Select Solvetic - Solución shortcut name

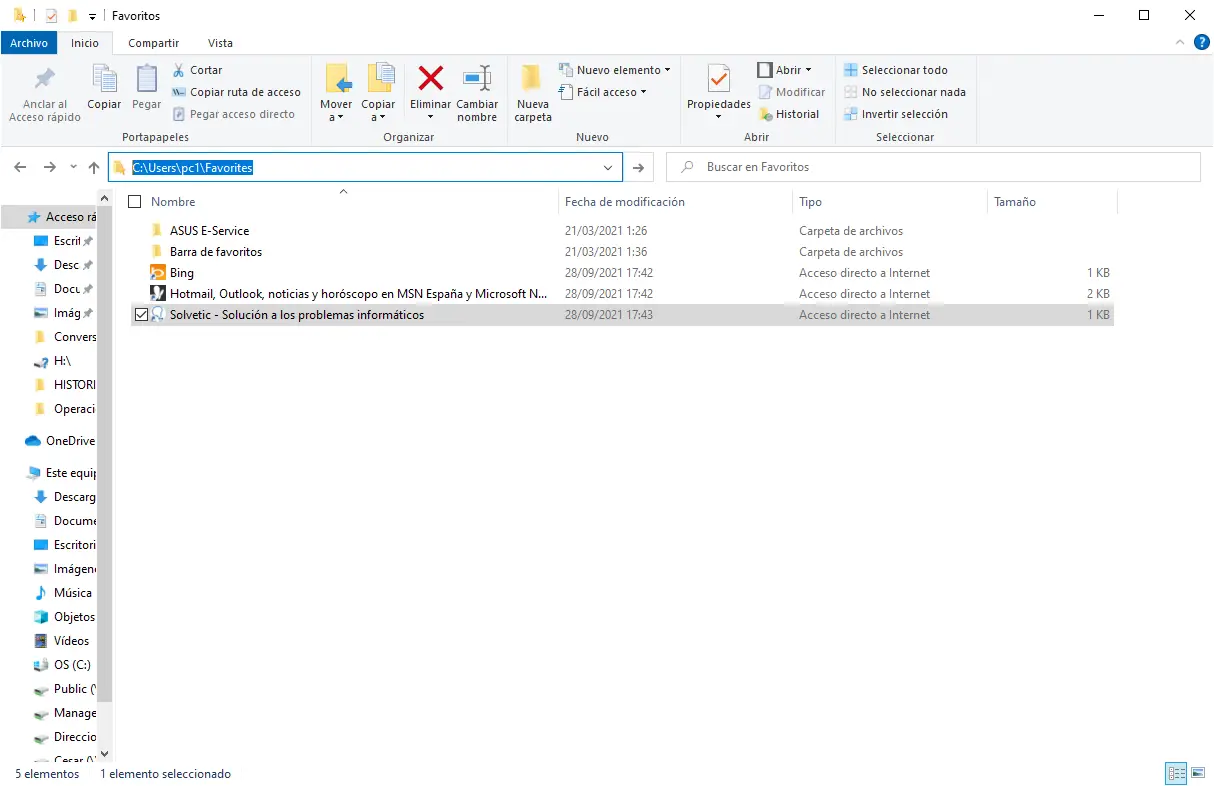point(297,315)
